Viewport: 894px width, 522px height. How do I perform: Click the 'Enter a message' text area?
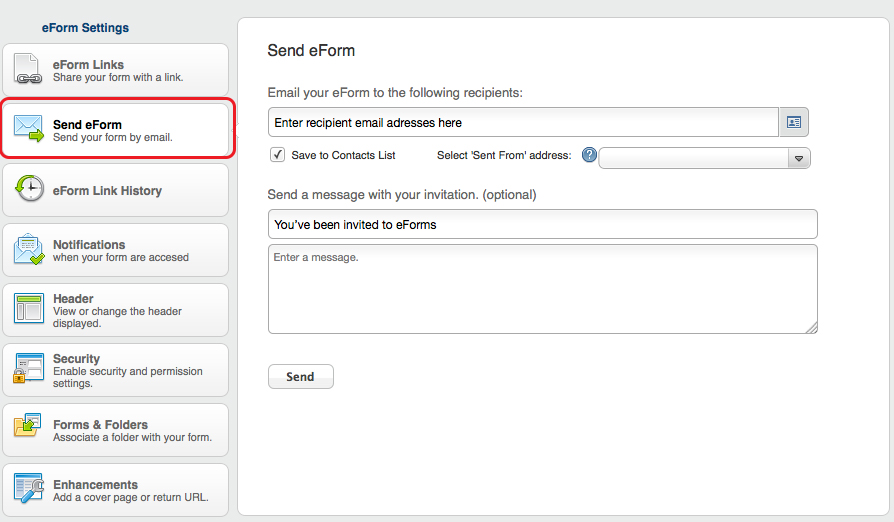click(x=543, y=289)
